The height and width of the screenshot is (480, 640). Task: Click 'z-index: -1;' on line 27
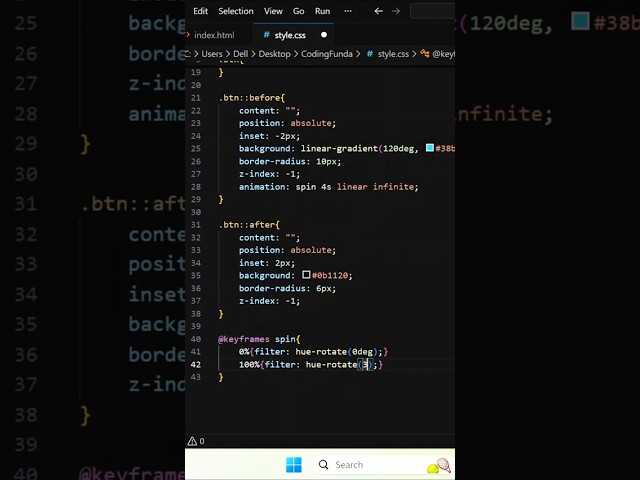pos(269,174)
